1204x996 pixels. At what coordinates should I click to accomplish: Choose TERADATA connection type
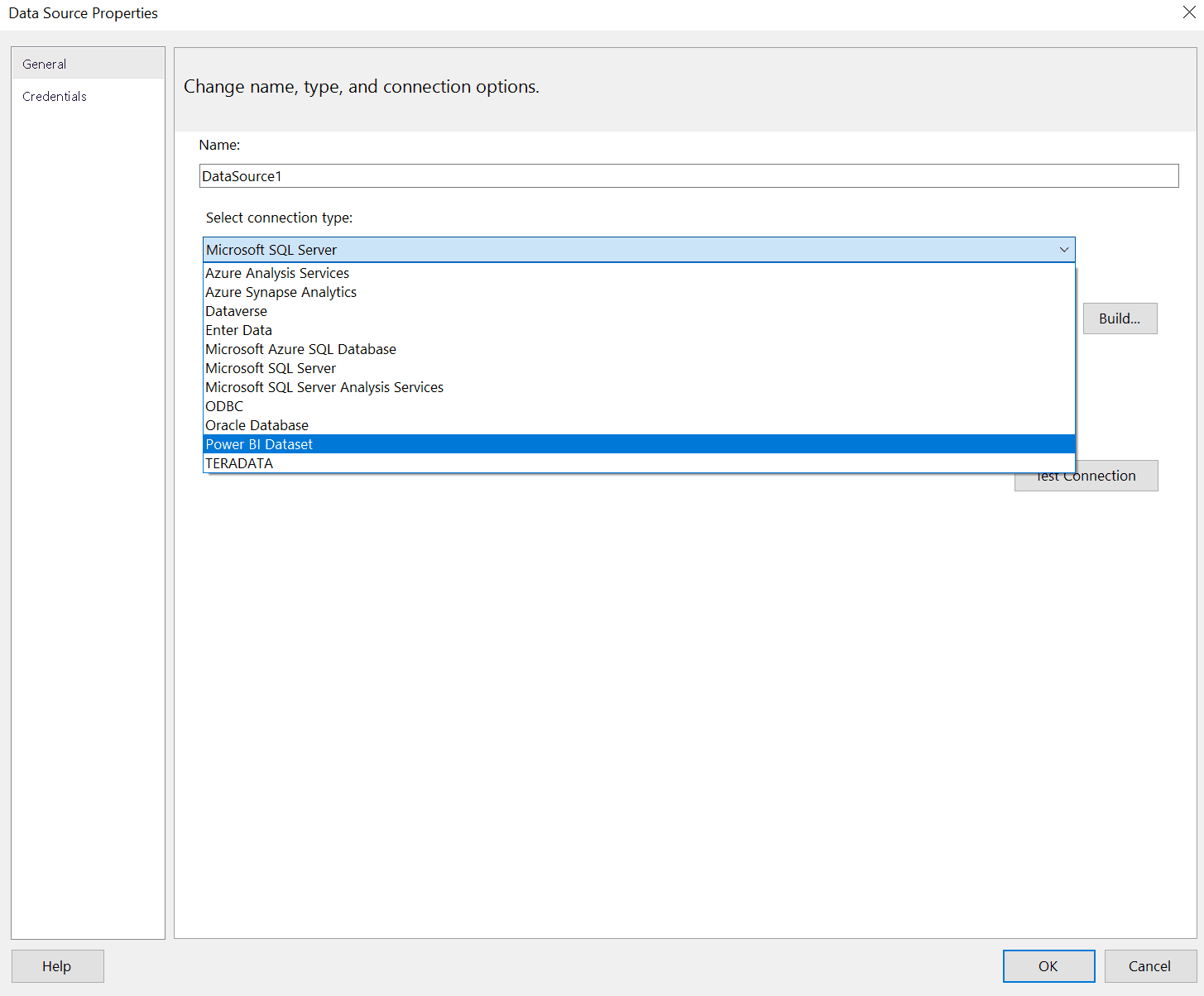click(x=240, y=463)
